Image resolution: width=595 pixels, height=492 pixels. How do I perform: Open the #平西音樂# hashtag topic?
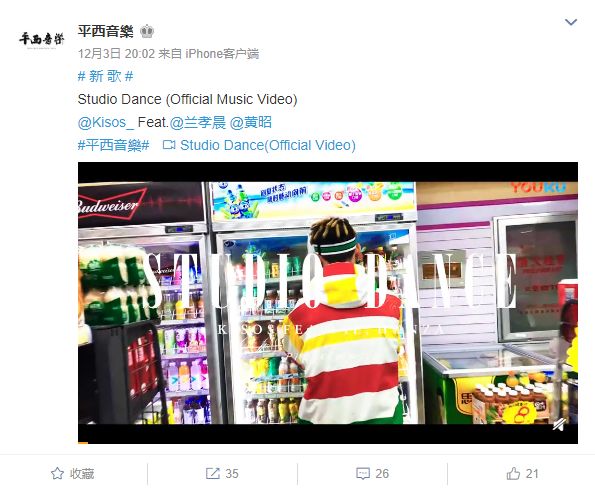pos(113,145)
